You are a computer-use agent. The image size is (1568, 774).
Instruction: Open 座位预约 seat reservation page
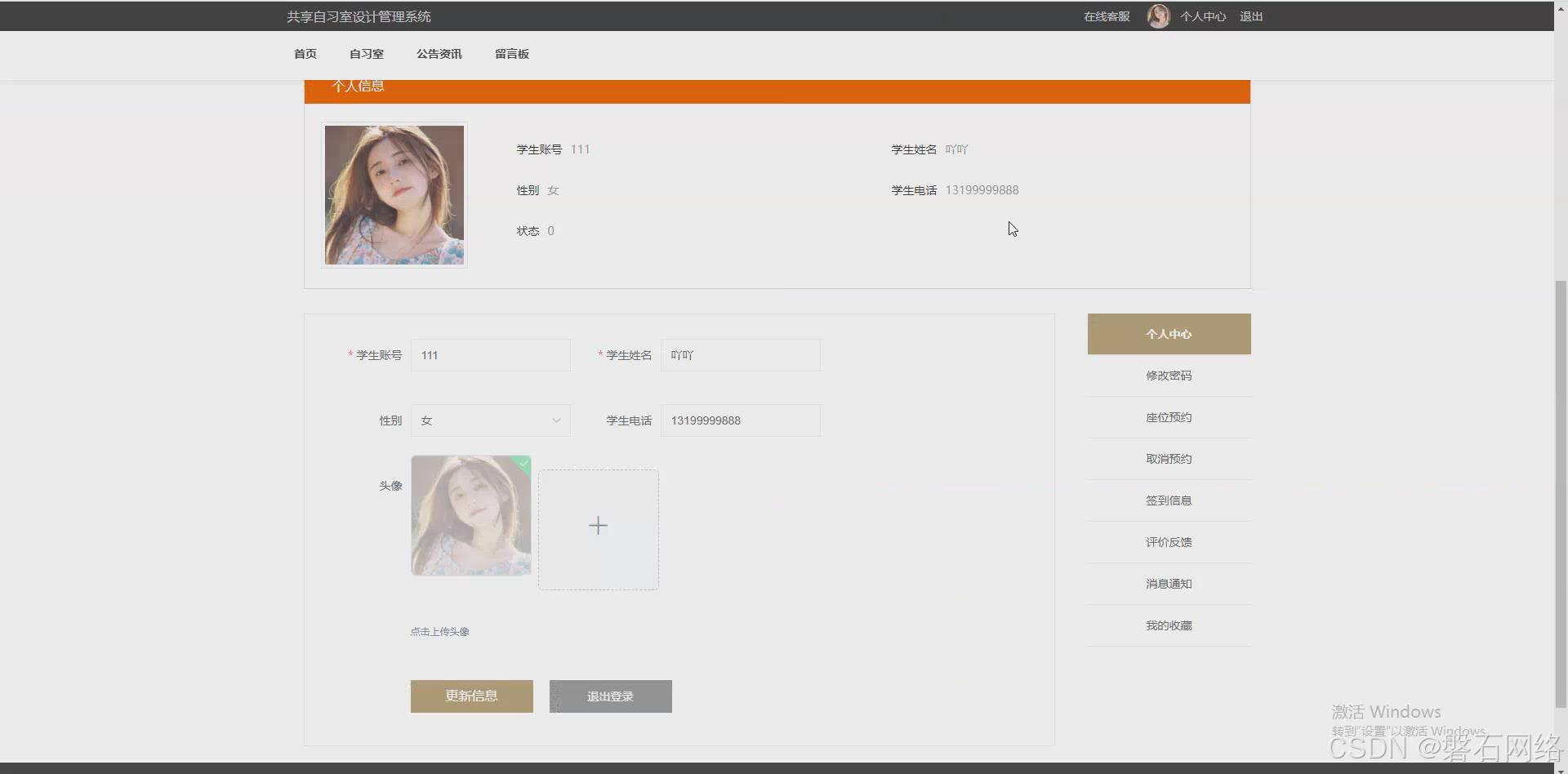(x=1169, y=416)
